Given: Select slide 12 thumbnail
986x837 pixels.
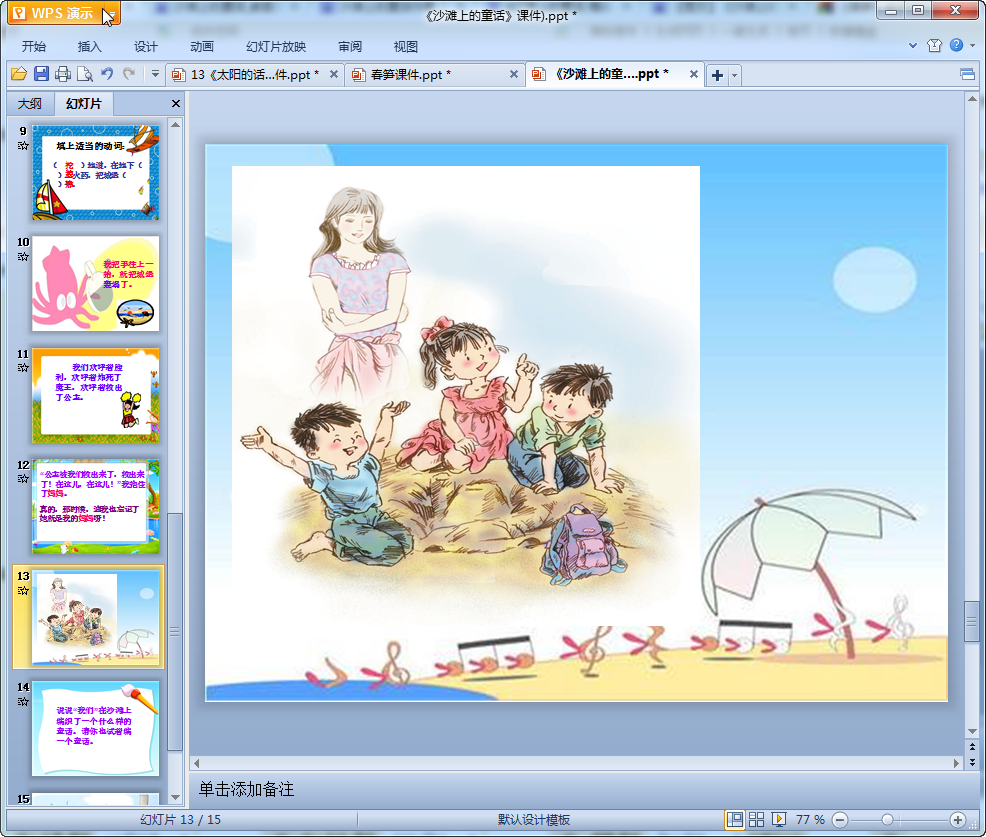Looking at the screenshot, I should coord(96,506).
